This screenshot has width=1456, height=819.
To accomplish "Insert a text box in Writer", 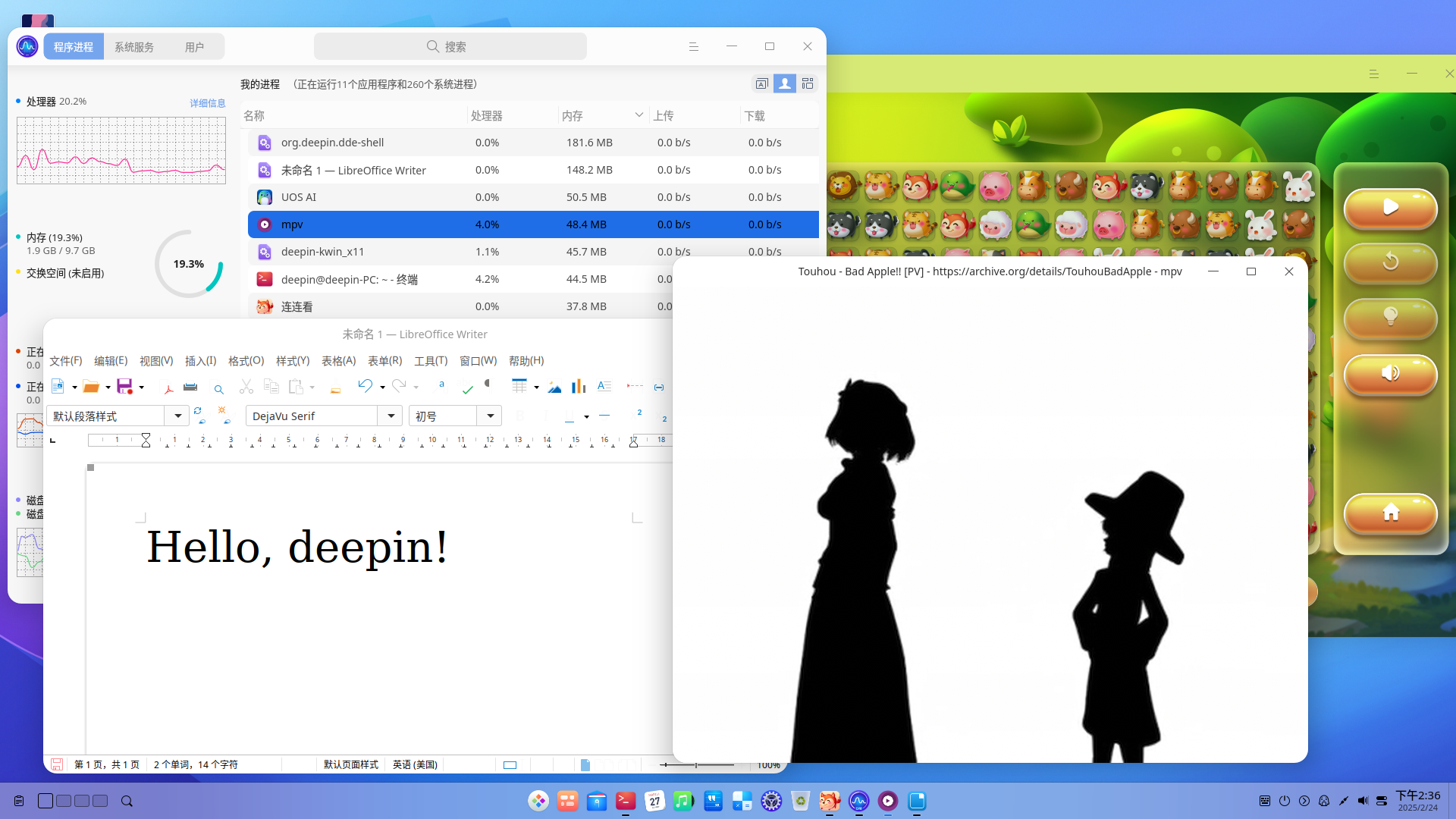I will tap(604, 387).
